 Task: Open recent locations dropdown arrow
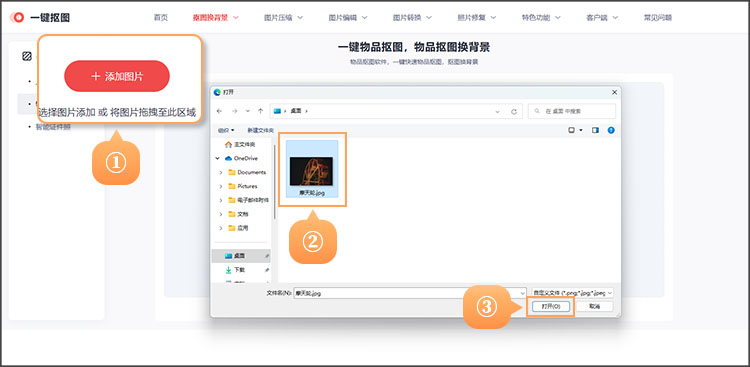coord(248,111)
